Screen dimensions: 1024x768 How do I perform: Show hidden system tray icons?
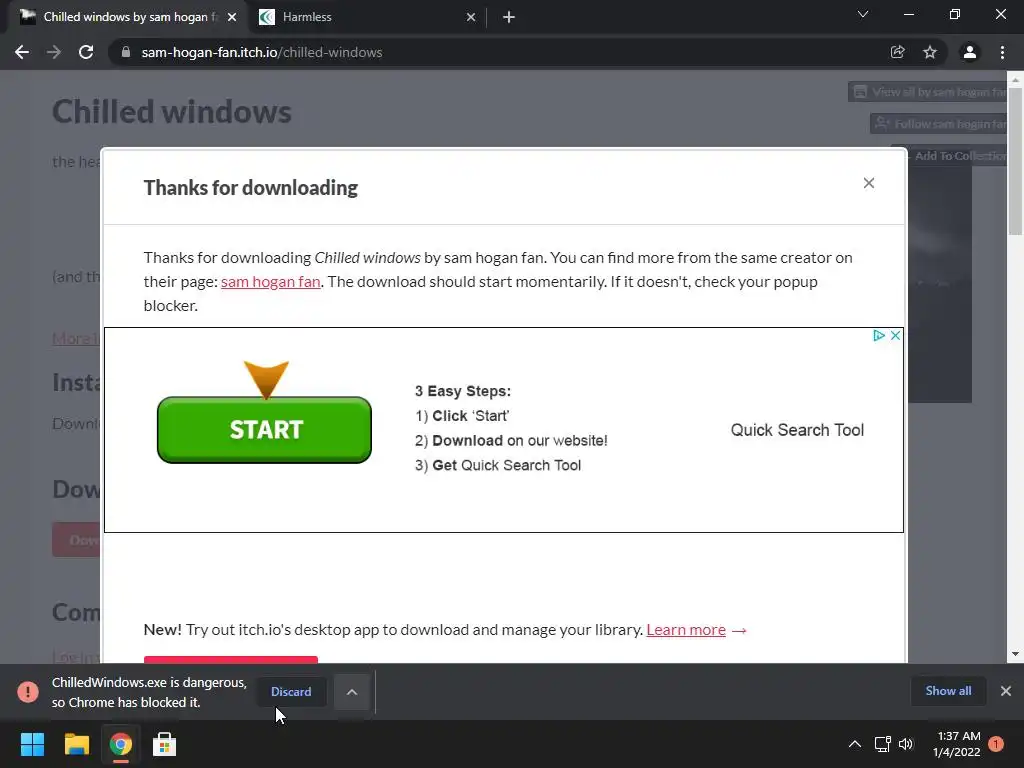[854, 744]
